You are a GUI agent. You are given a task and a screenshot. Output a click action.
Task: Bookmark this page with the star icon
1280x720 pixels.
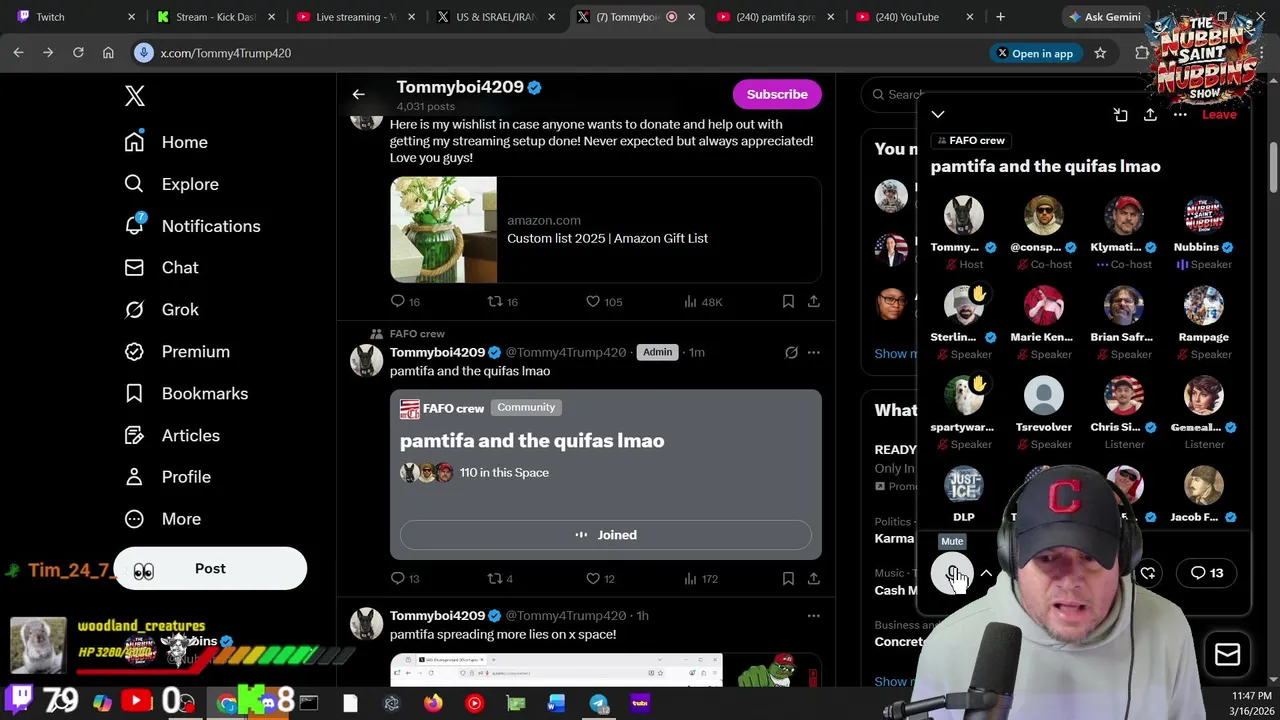coord(1100,53)
